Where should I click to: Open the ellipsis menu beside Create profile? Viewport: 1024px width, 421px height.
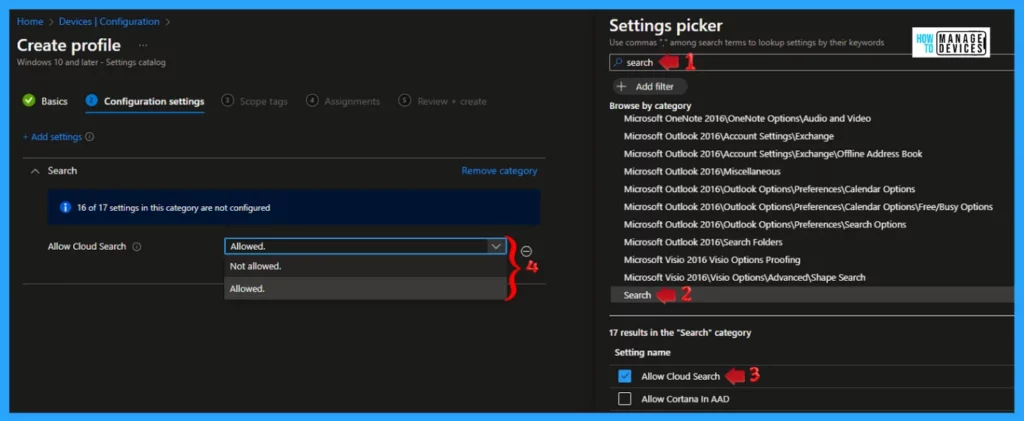point(143,46)
